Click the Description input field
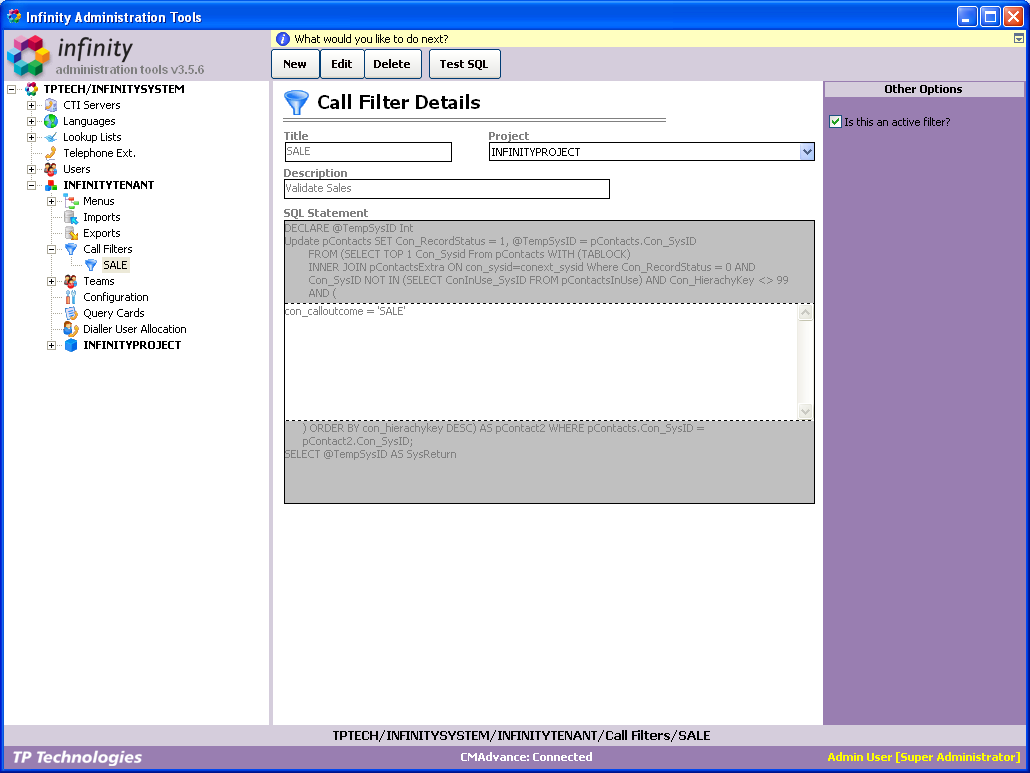 coord(447,188)
